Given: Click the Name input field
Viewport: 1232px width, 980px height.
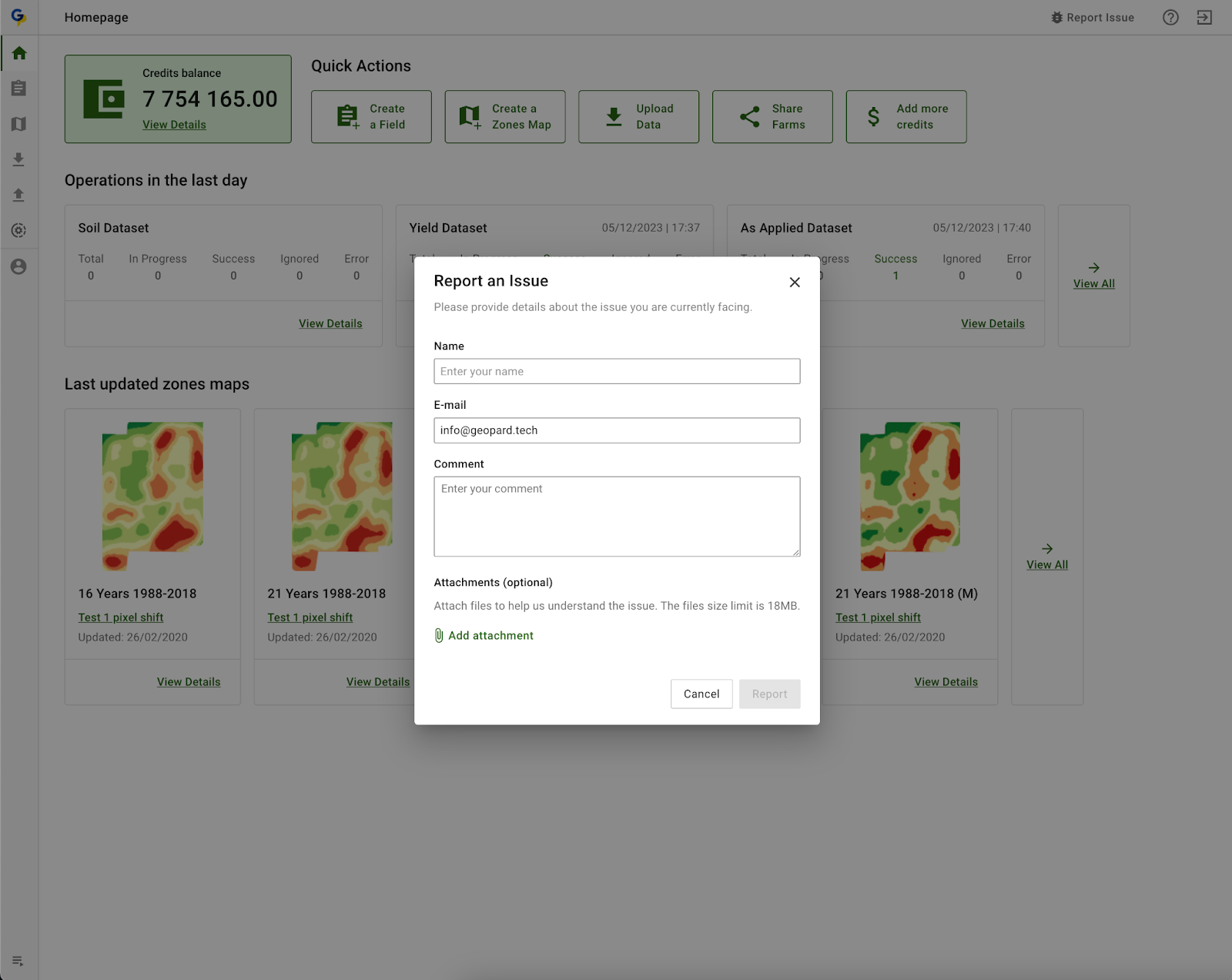Looking at the screenshot, I should [x=617, y=371].
